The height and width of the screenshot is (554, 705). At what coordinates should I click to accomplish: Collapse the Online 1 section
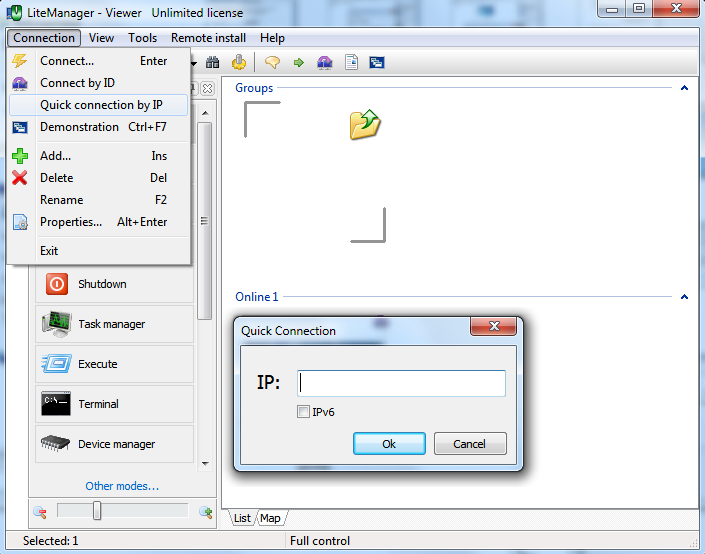click(684, 297)
